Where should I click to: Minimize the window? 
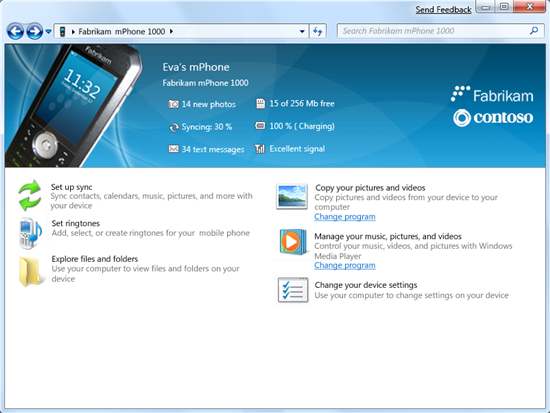485,7
